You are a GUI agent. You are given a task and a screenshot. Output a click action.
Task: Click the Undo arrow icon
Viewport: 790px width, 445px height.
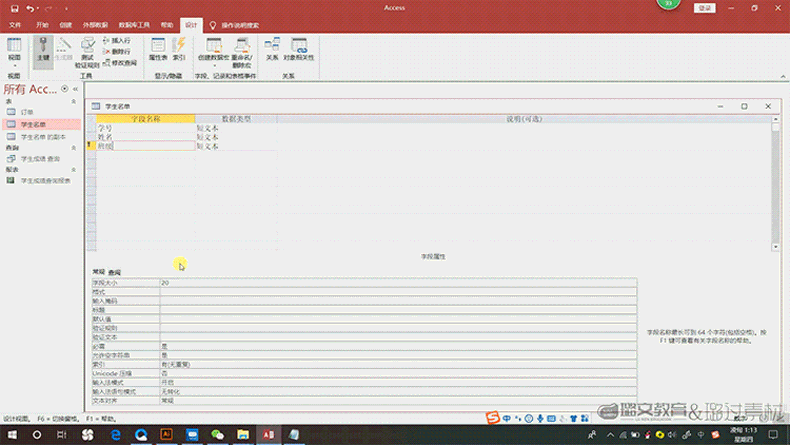pyautogui.click(x=30, y=9)
